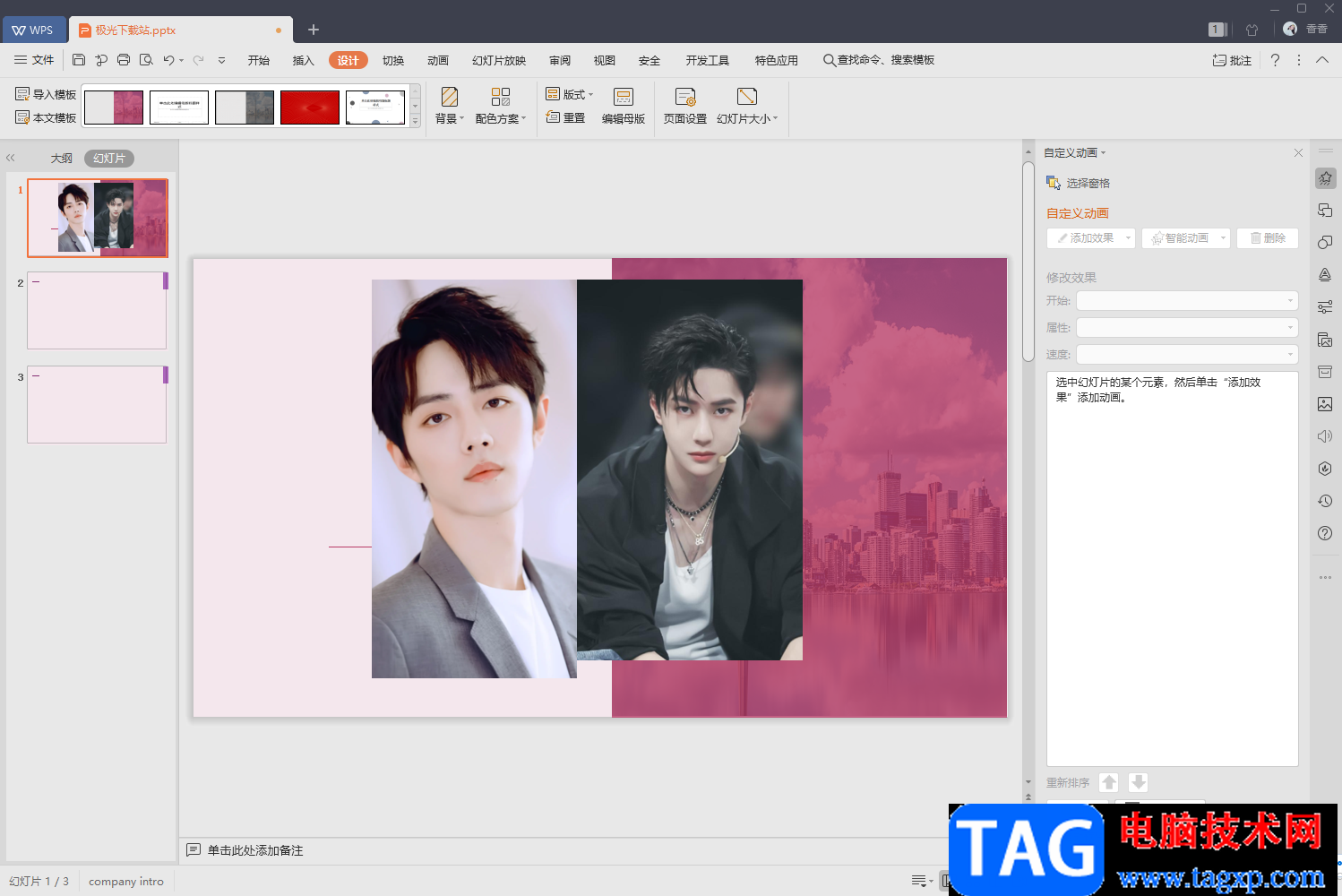Expand the 背景 background dropdown
This screenshot has width=1342, height=896.
449,106
